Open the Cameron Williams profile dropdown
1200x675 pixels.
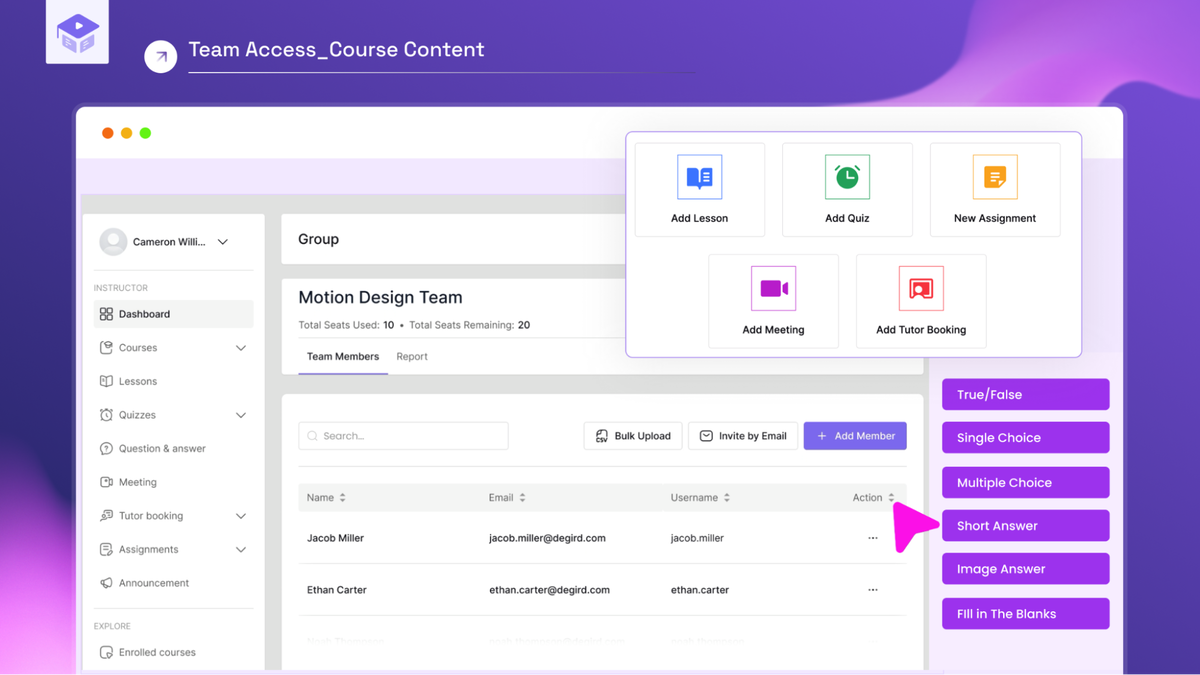[223, 242]
